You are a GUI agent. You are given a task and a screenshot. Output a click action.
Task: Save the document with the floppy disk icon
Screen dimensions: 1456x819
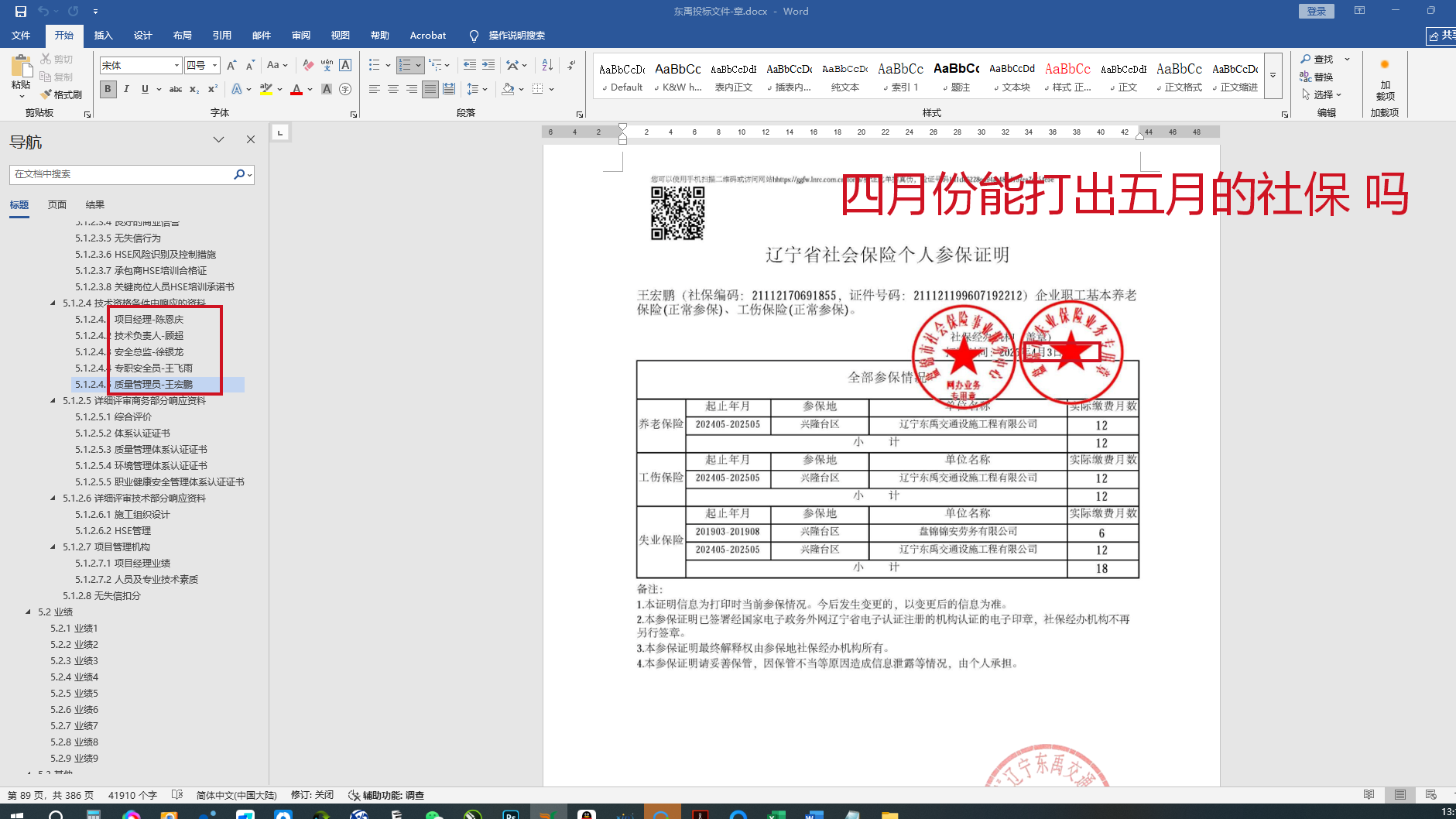tap(21, 12)
